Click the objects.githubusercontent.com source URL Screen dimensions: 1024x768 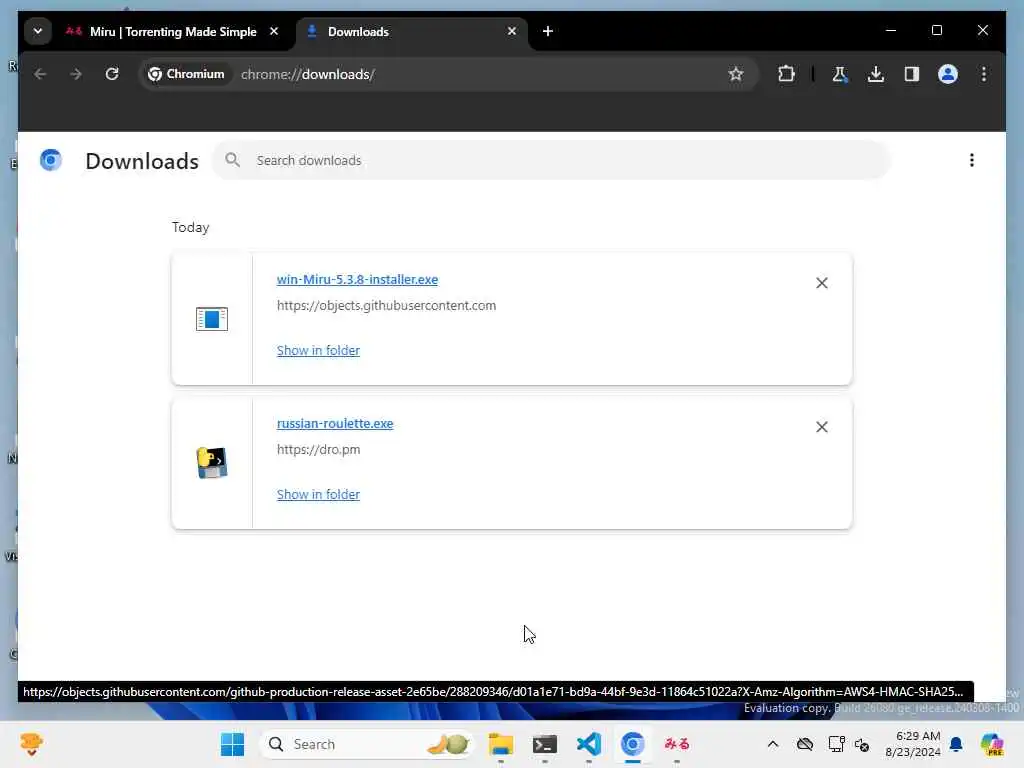point(387,306)
